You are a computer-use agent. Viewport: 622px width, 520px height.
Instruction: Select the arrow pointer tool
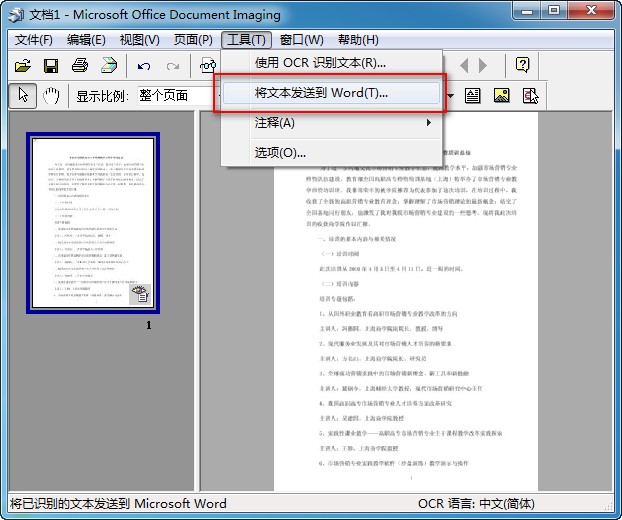point(23,96)
